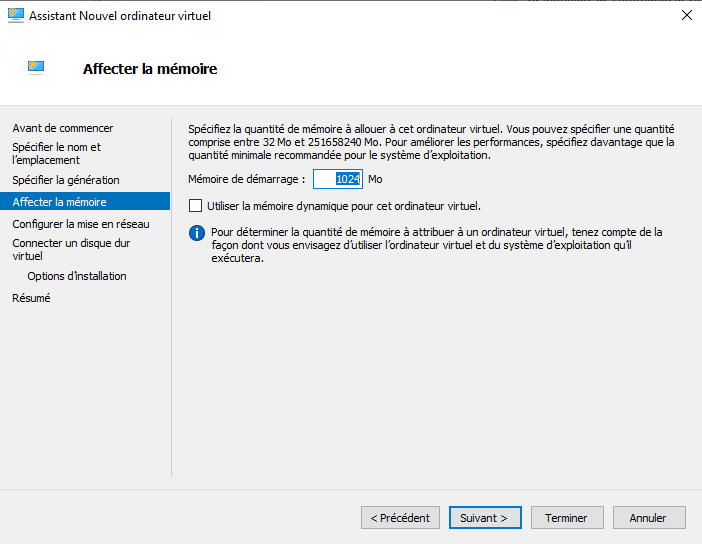Open Spécifier le nom et l'emplacement step
Image resolution: width=702 pixels, height=544 pixels.
pyautogui.click(x=56, y=153)
